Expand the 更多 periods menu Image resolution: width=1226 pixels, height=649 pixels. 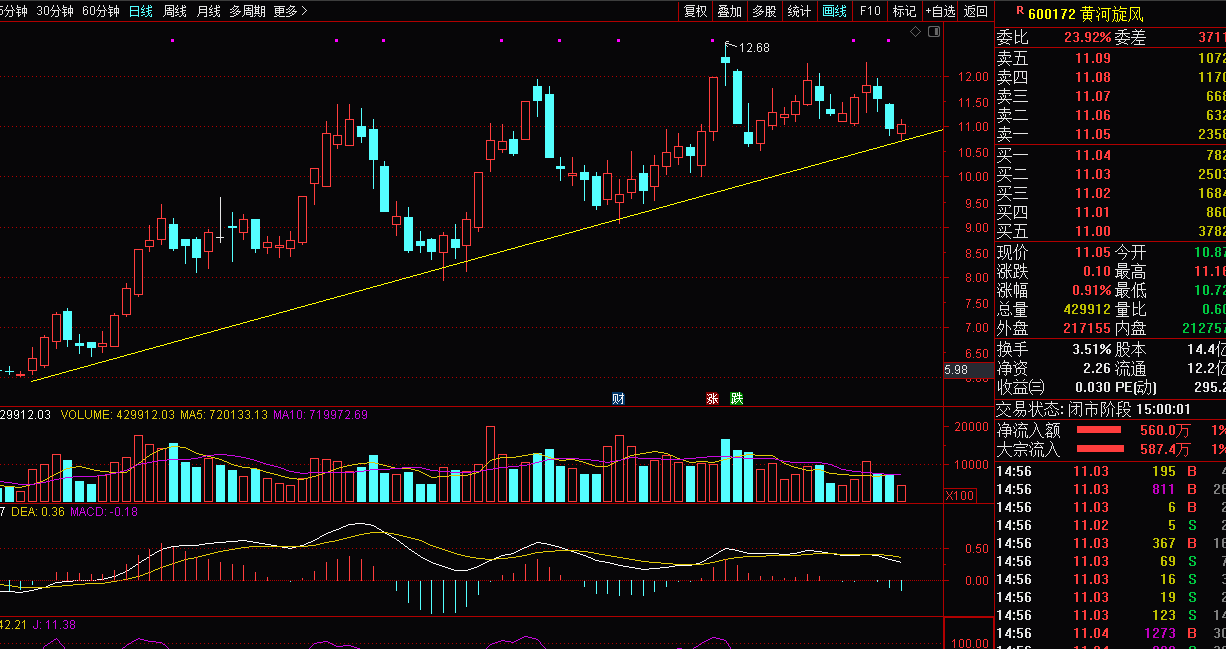click(x=289, y=11)
